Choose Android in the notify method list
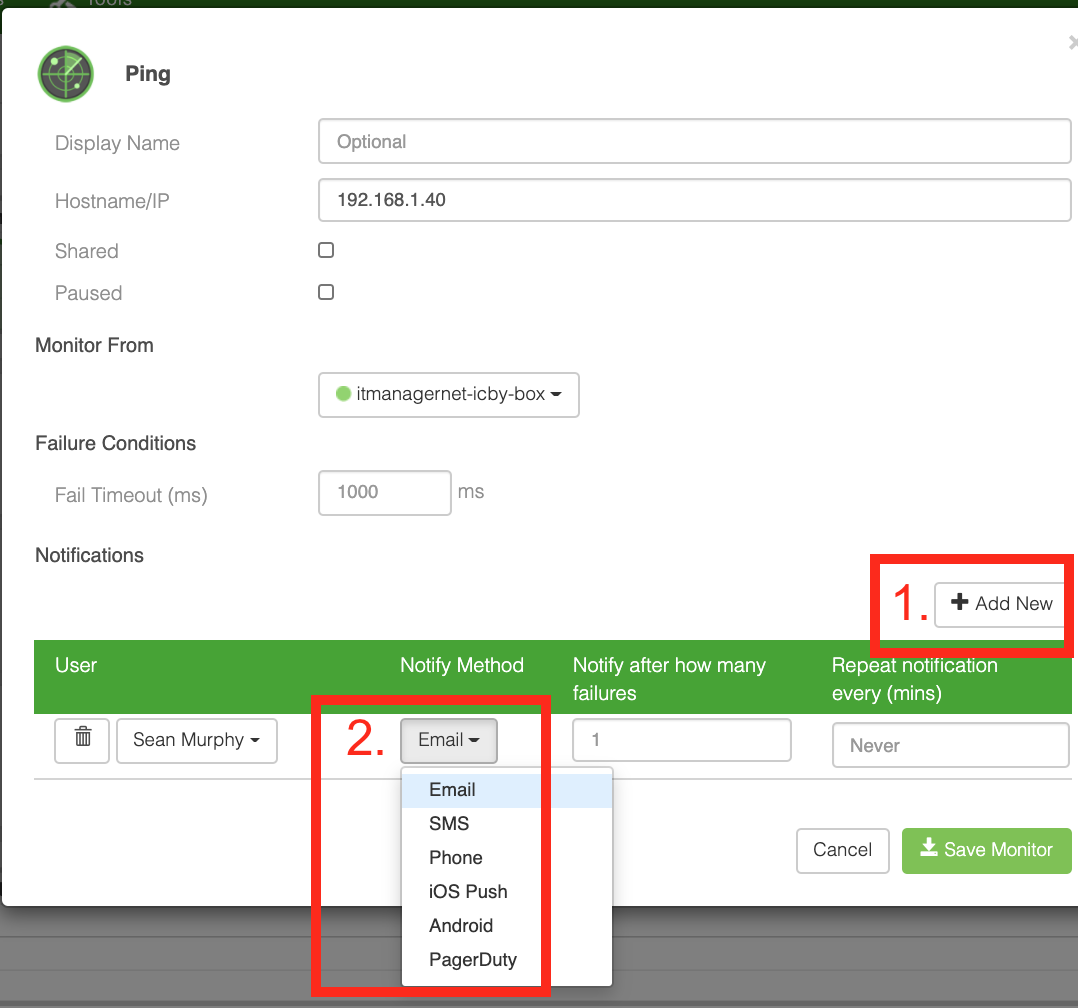The image size is (1078, 1008). [461, 925]
